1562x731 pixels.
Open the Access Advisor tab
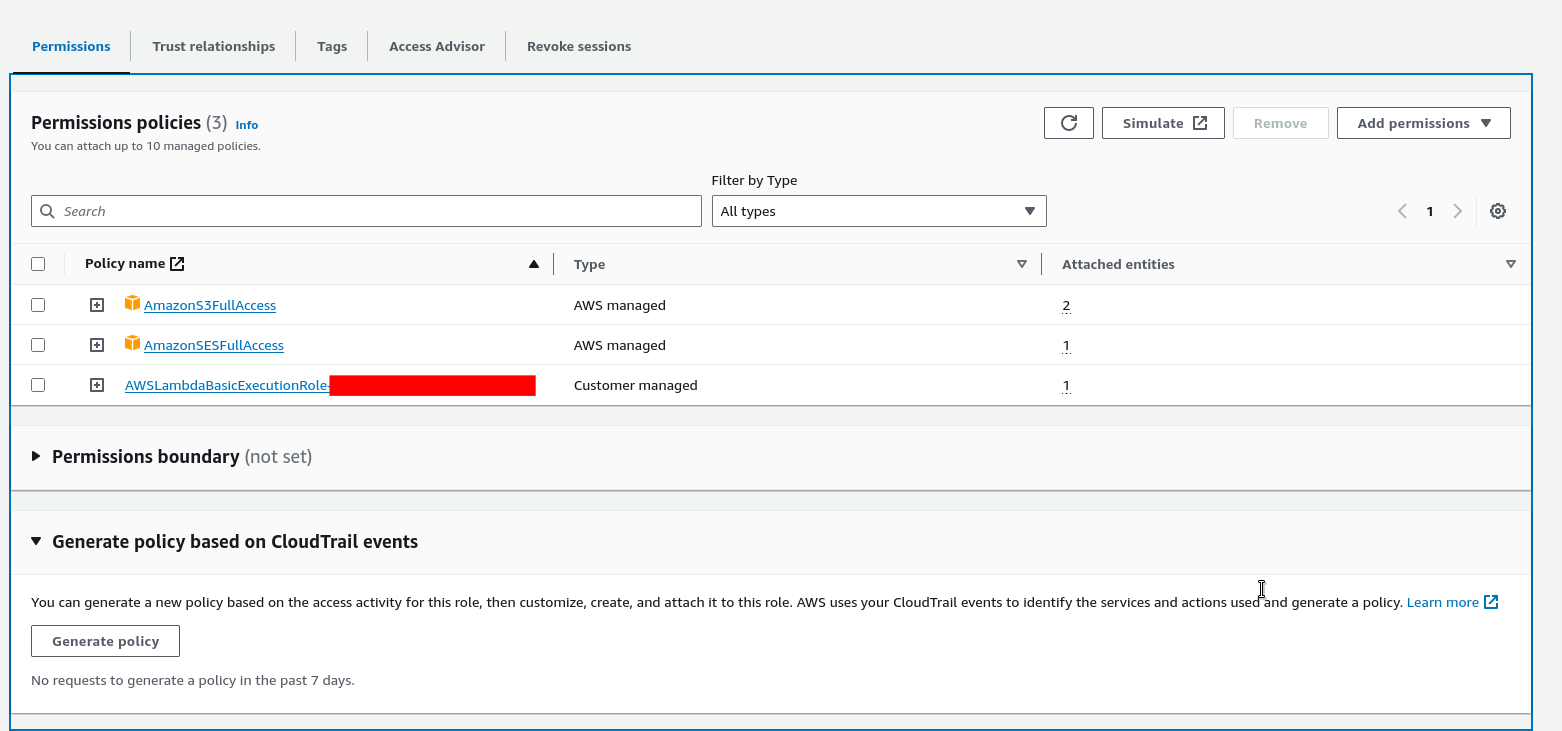tap(437, 46)
